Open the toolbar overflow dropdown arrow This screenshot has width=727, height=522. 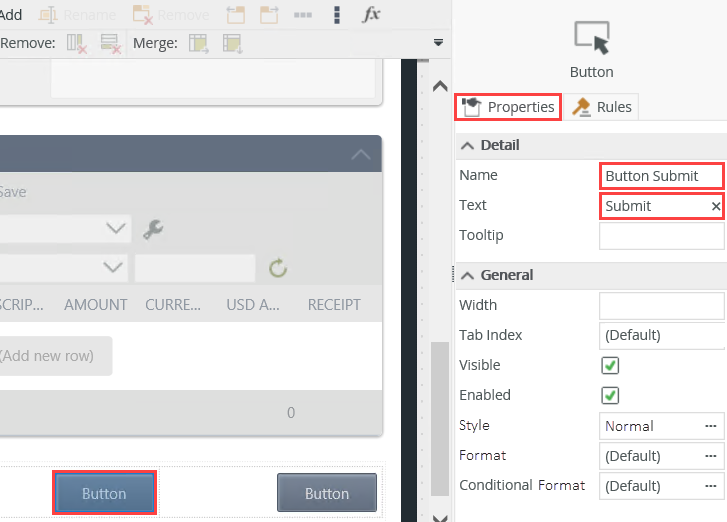pyautogui.click(x=438, y=43)
